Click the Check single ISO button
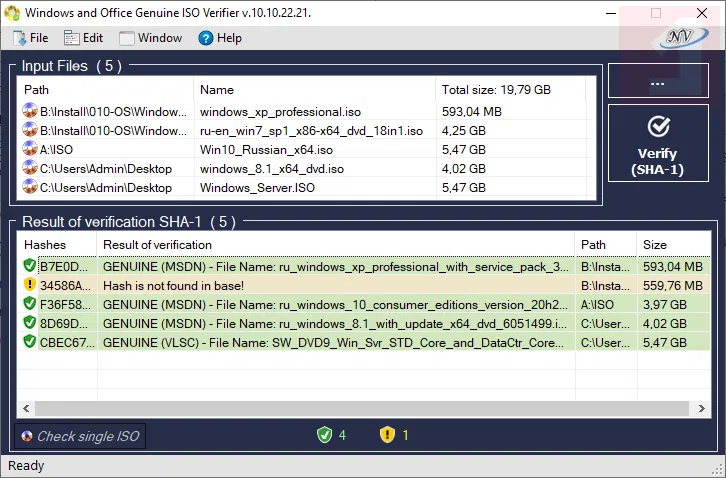The height and width of the screenshot is (478, 726). [80, 436]
